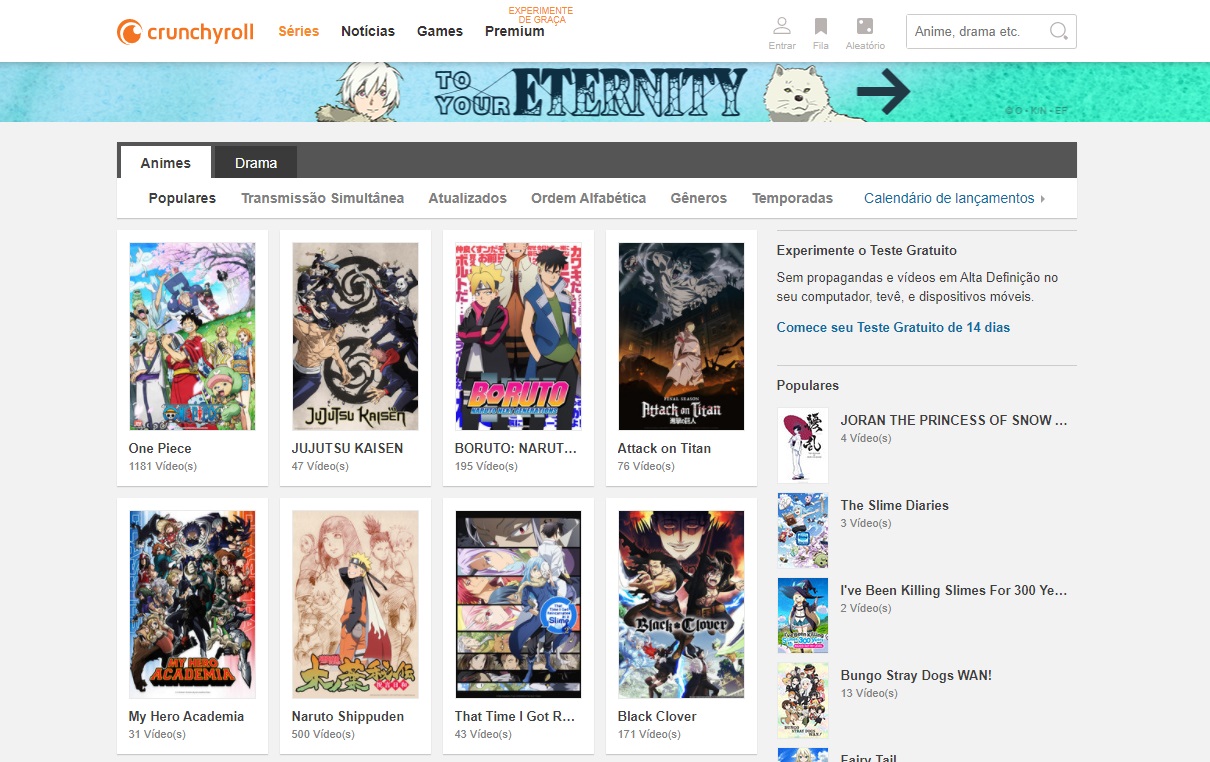Open I've Been Killing Slimes link
This screenshot has height=762, width=1210.
pos(954,590)
